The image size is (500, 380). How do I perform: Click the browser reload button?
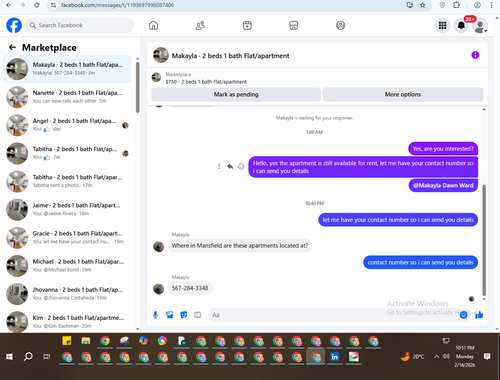(37, 5)
